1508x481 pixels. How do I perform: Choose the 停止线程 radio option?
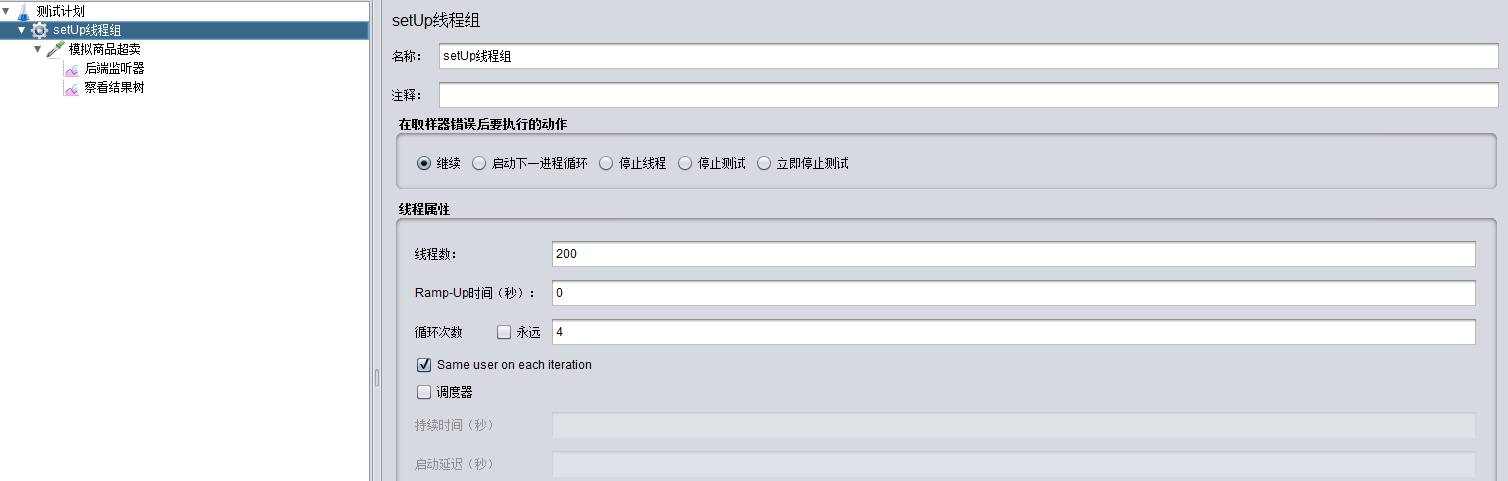pyautogui.click(x=606, y=163)
